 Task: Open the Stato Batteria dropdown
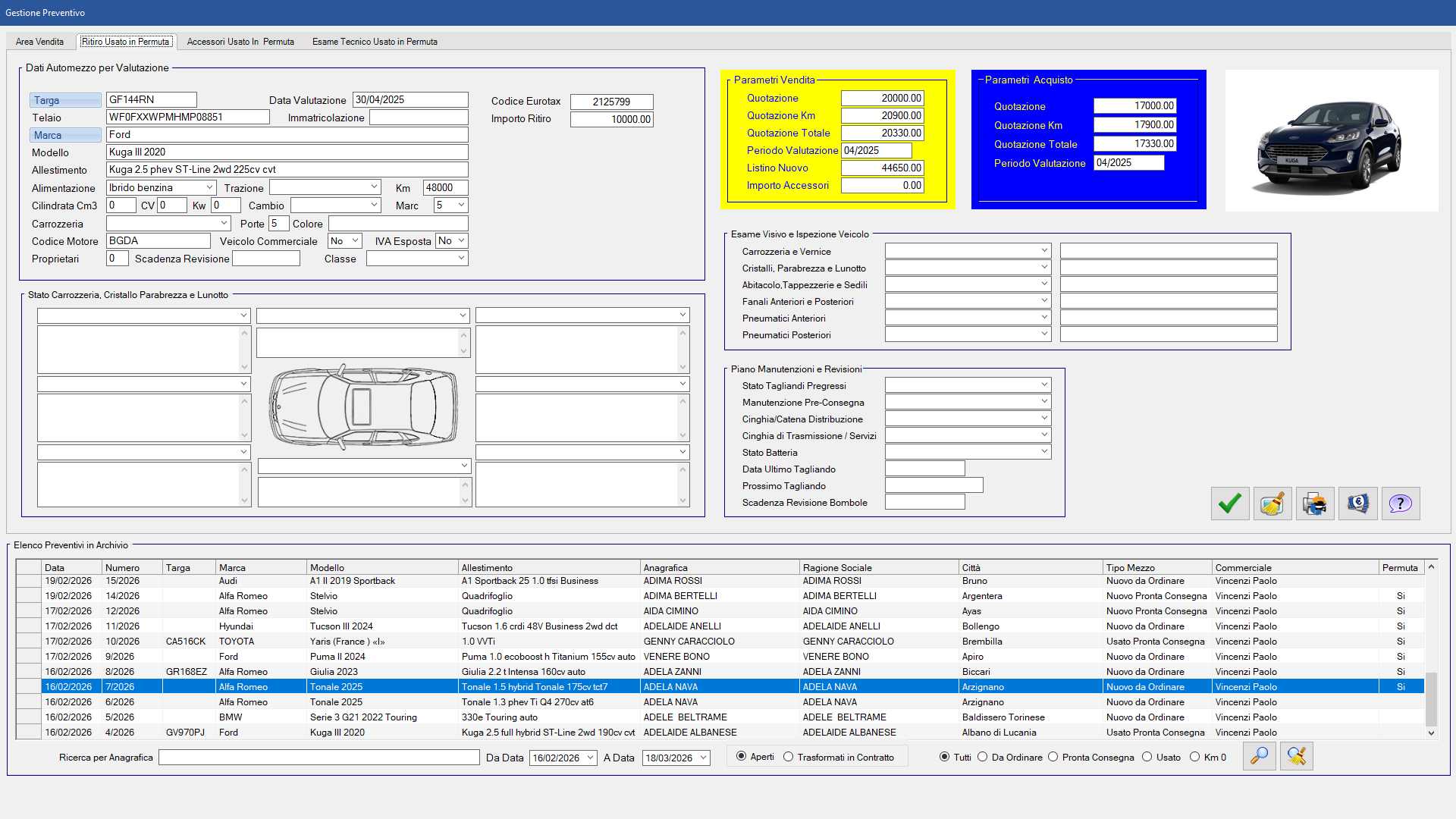point(1043,452)
